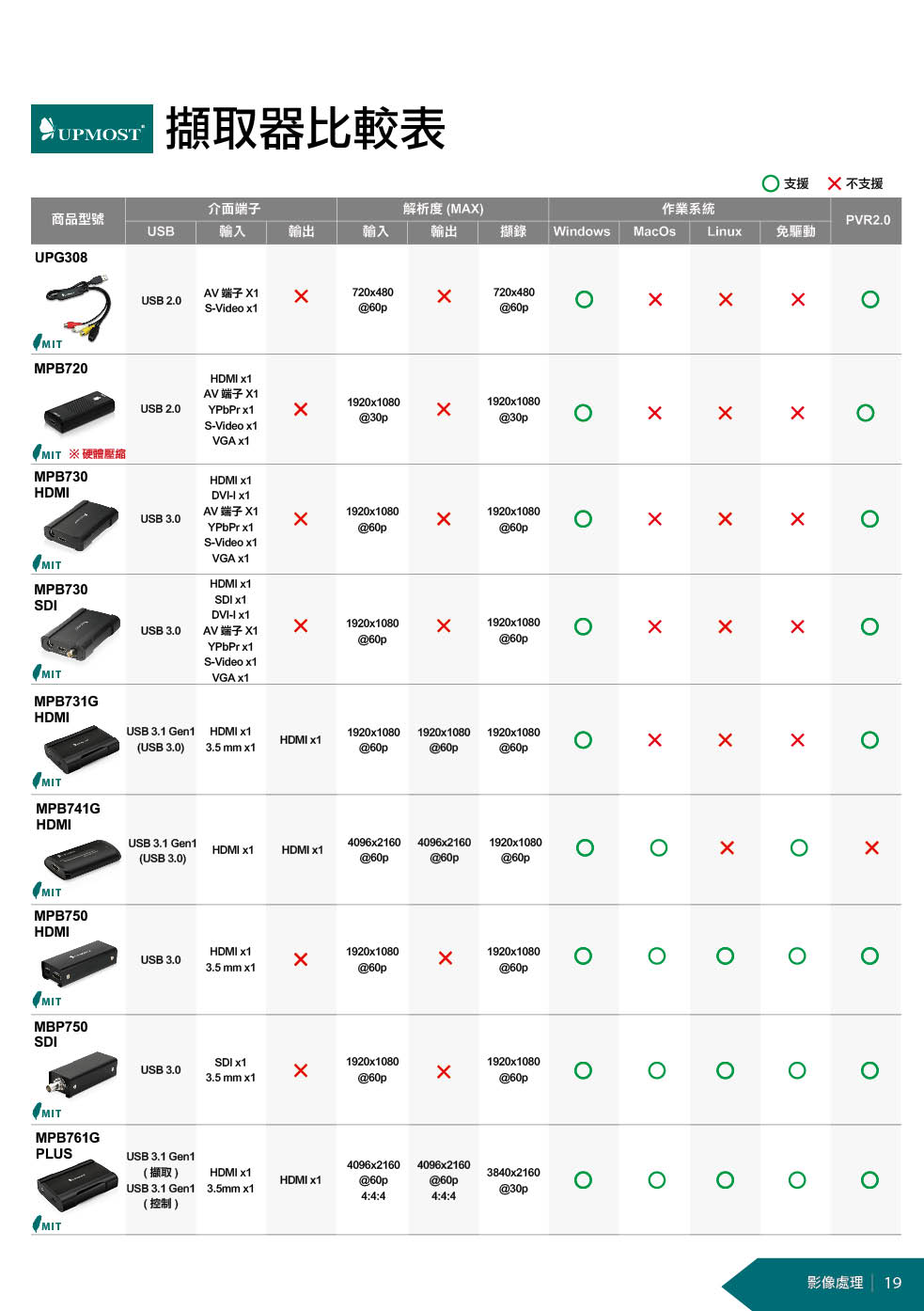Click the page title 擷取器比較表
Image resolution: width=924 pixels, height=1311 pixels.
coord(305,129)
